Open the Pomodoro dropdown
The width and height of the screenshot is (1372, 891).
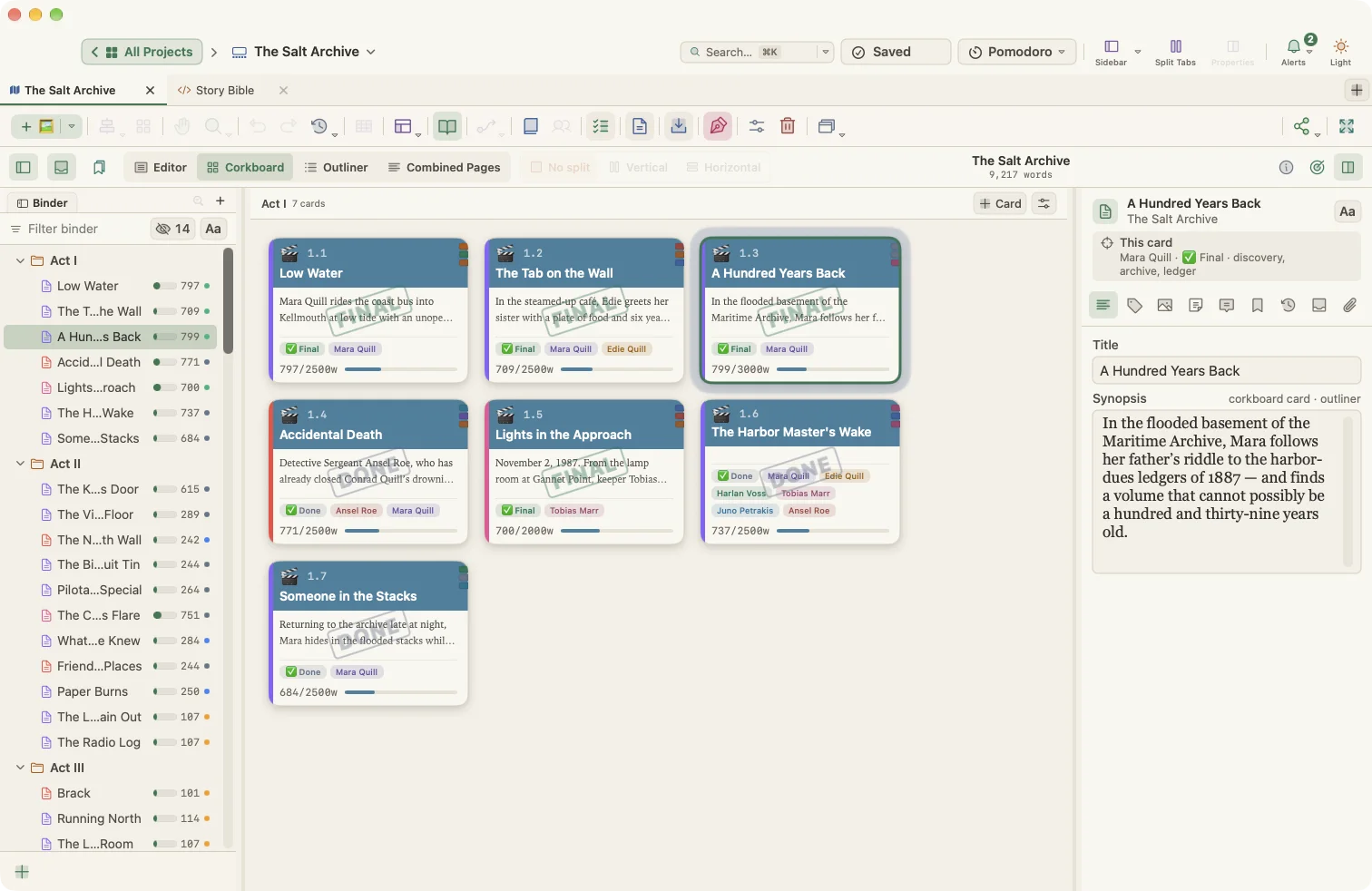(1017, 52)
